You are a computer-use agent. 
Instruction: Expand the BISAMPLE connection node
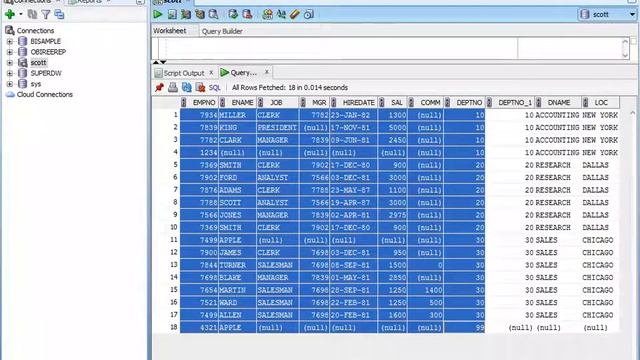coord(10,41)
